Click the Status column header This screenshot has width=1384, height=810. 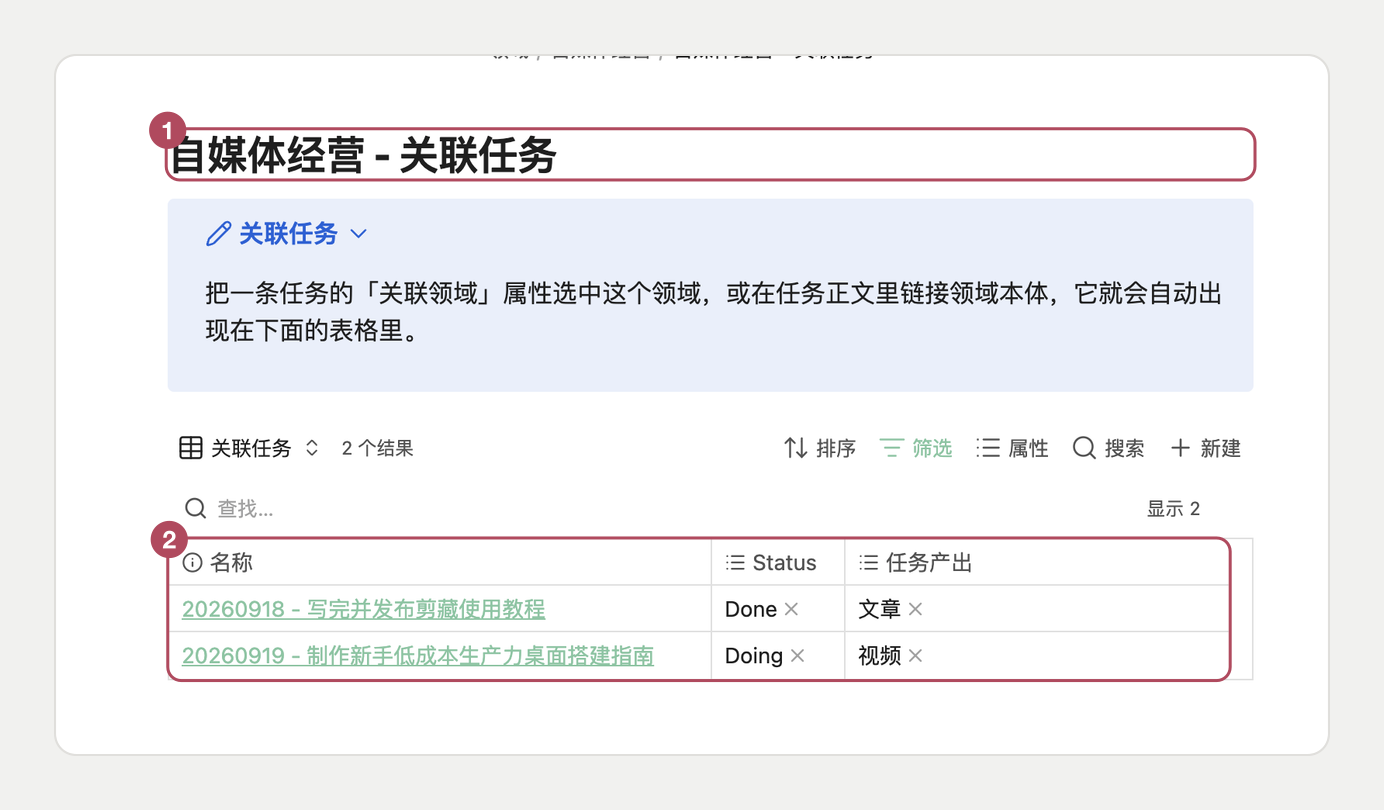778,563
